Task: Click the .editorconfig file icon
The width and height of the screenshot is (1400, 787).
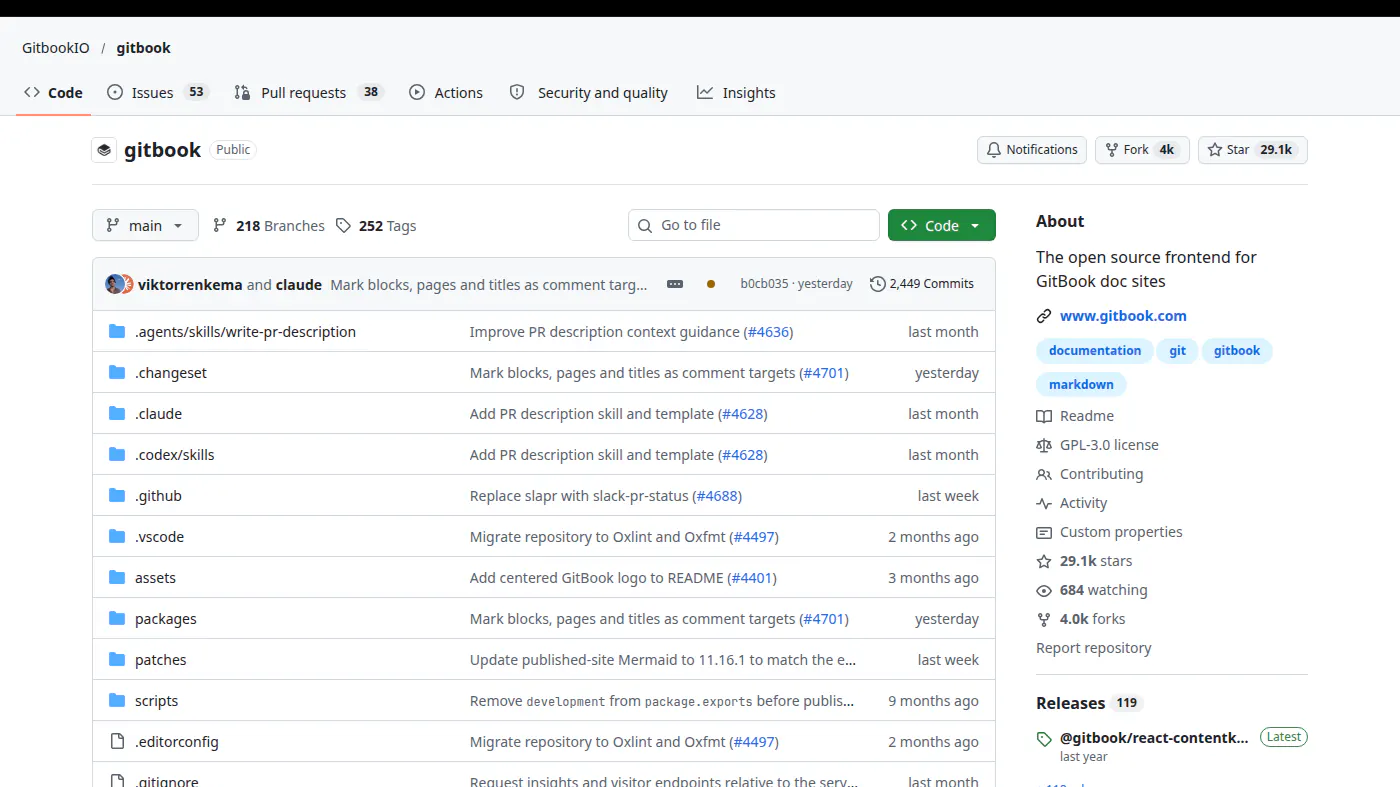Action: (x=117, y=742)
